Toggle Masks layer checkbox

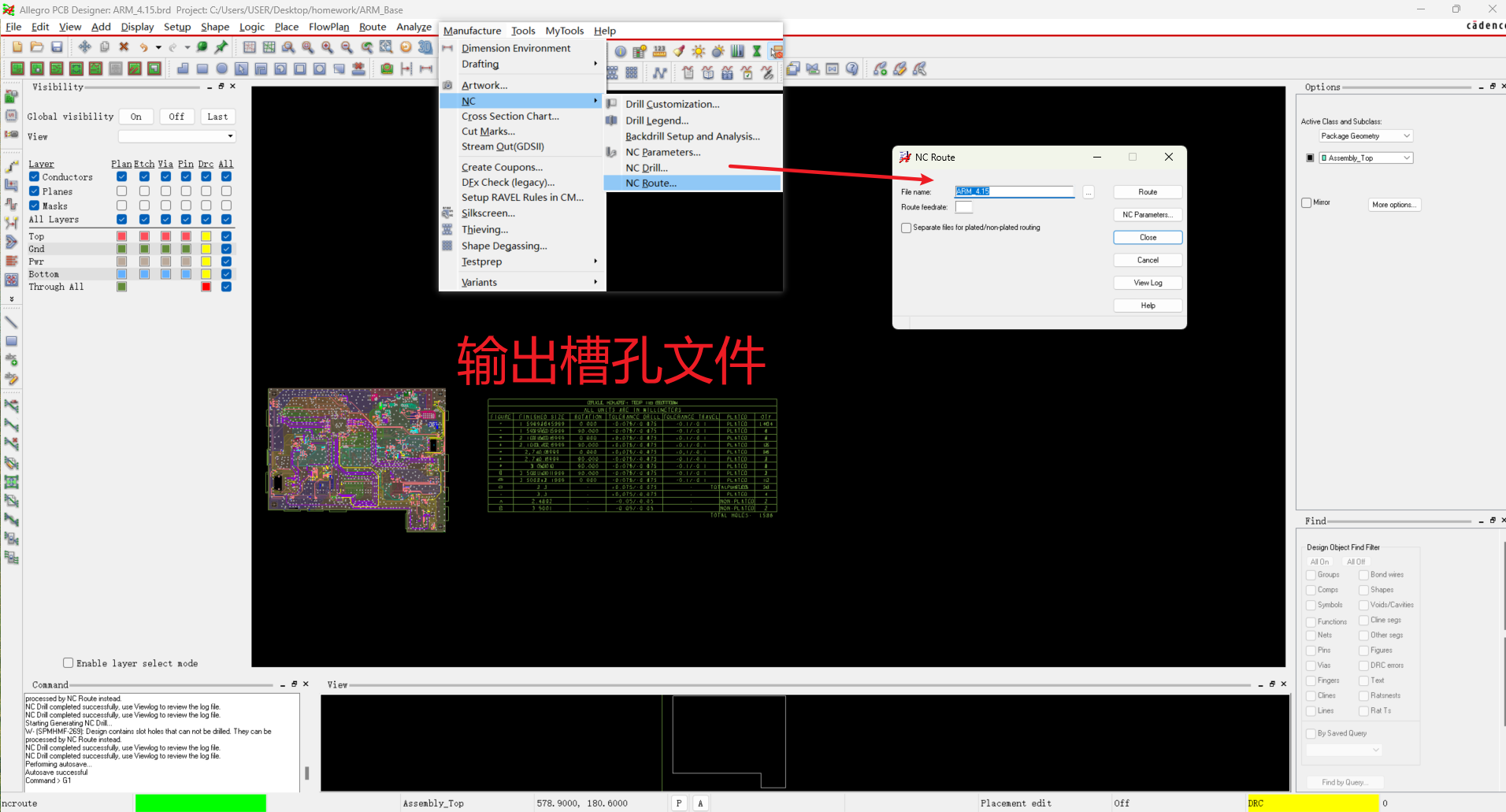click(35, 206)
